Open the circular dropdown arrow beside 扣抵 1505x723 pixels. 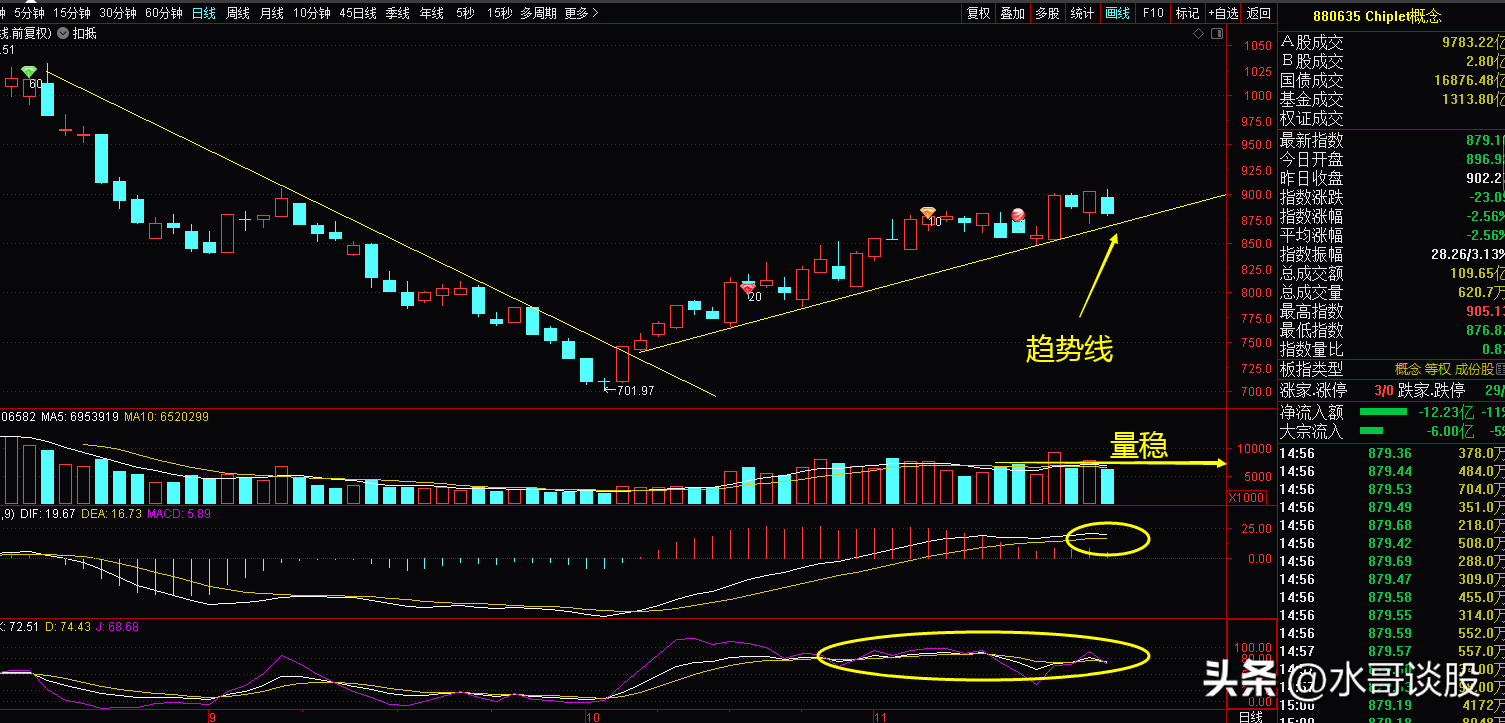[x=63, y=33]
